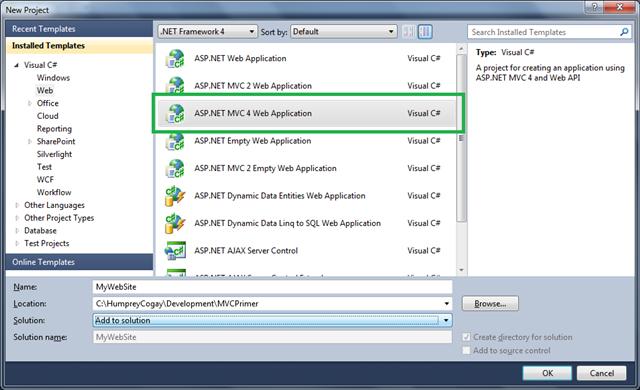
Task: Click the Dynamic Data Entities Web Application icon
Action: [x=175, y=196]
